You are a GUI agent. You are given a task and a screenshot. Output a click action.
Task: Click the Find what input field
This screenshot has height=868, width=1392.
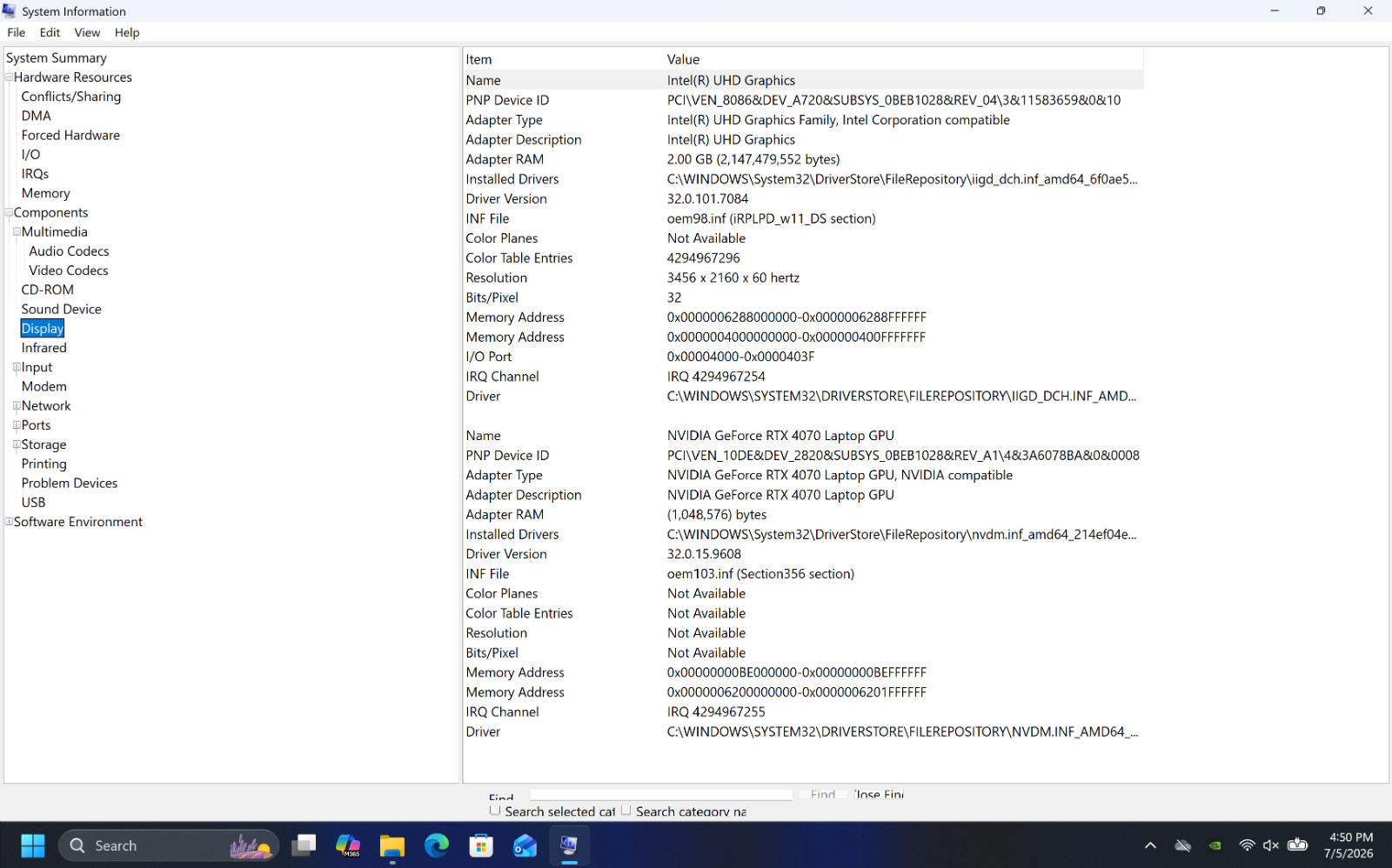point(661,794)
